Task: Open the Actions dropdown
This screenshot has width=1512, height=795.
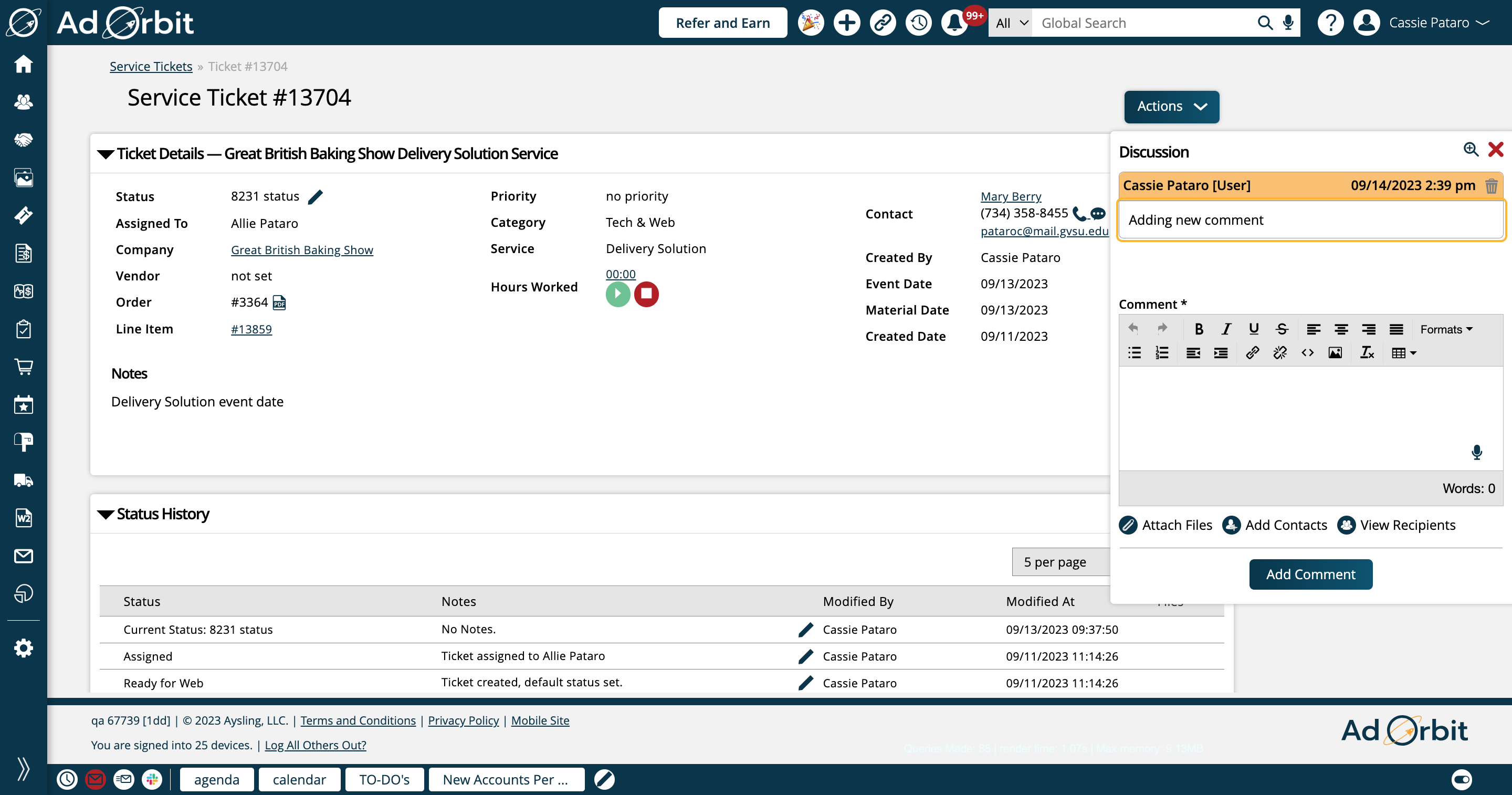Action: [1171, 106]
